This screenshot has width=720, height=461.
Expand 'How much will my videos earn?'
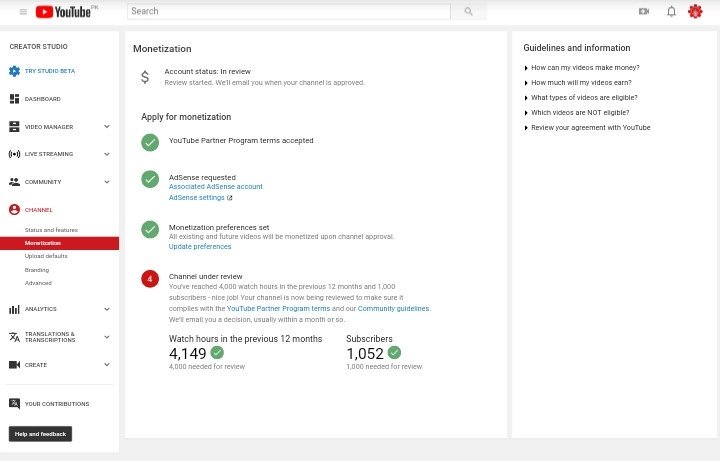click(x=578, y=83)
